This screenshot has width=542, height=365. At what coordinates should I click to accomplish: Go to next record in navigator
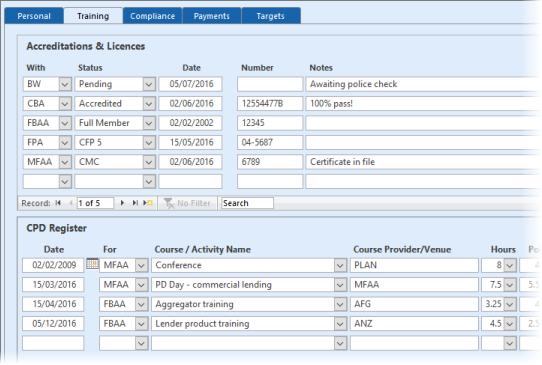click(x=122, y=203)
